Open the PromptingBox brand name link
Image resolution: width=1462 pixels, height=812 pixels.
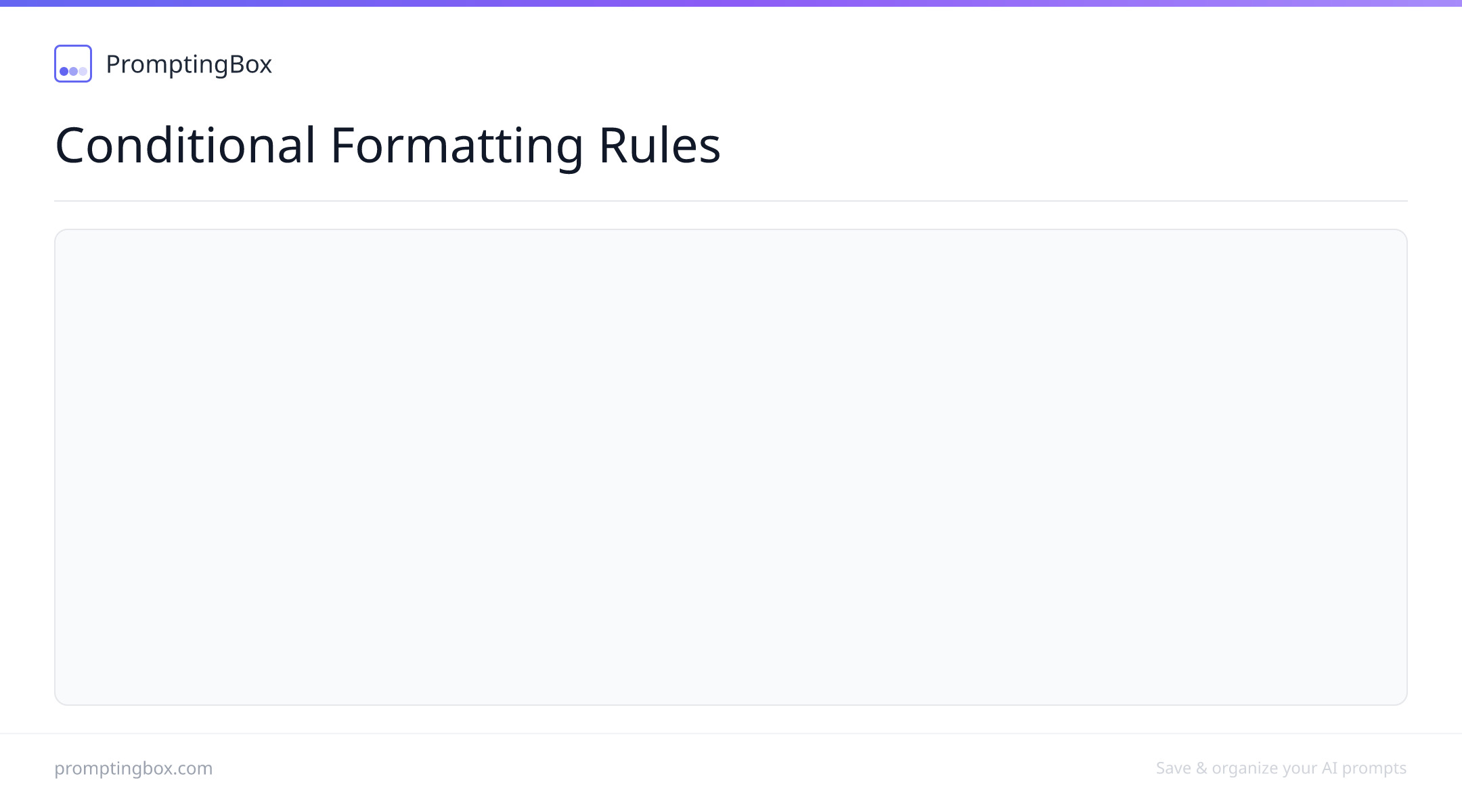tap(189, 64)
